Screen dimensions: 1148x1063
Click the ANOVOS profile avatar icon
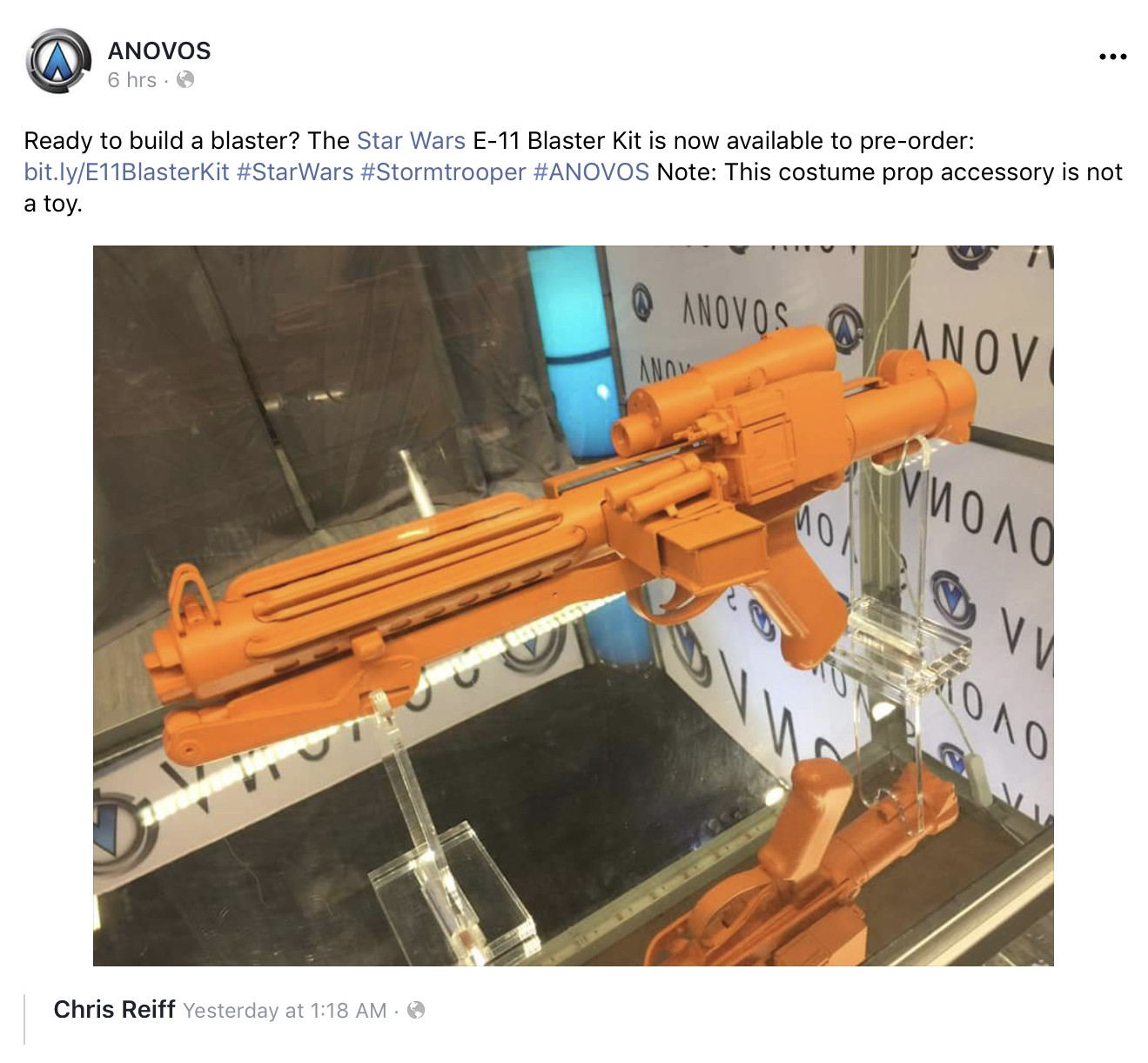pyautogui.click(x=58, y=61)
